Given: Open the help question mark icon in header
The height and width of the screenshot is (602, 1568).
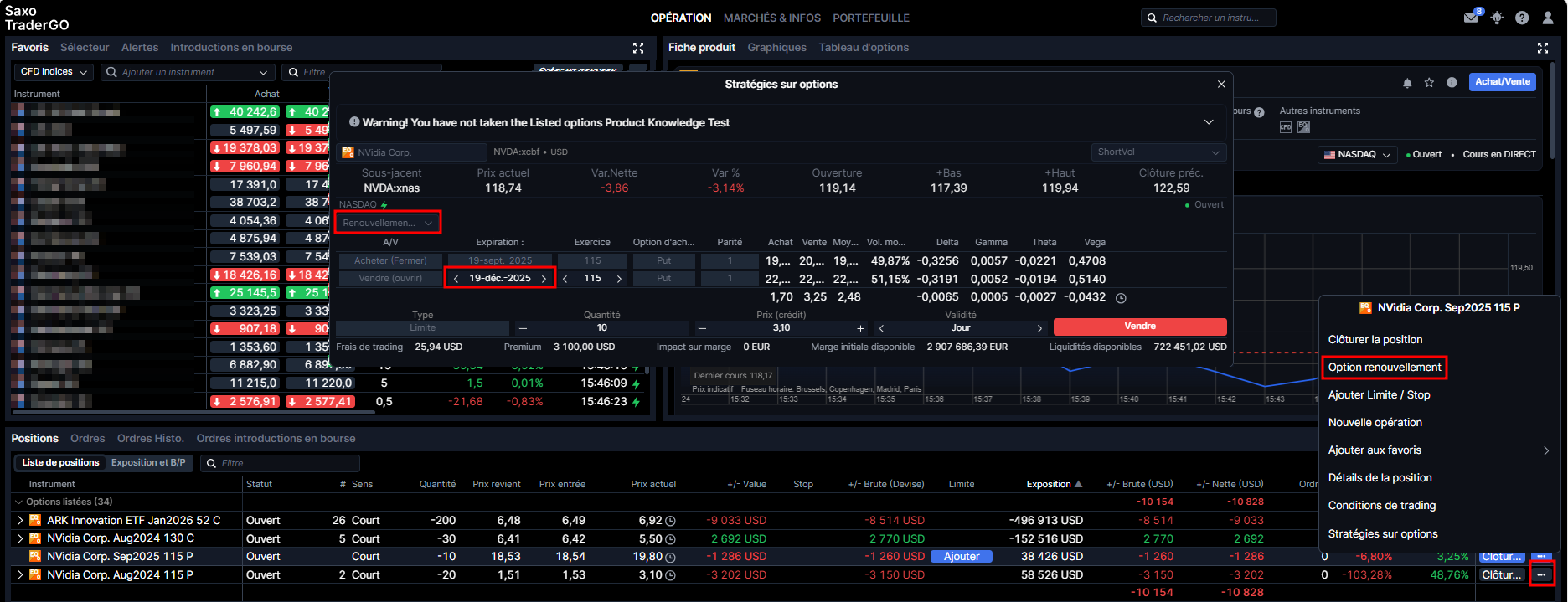Looking at the screenshot, I should tap(1522, 18).
